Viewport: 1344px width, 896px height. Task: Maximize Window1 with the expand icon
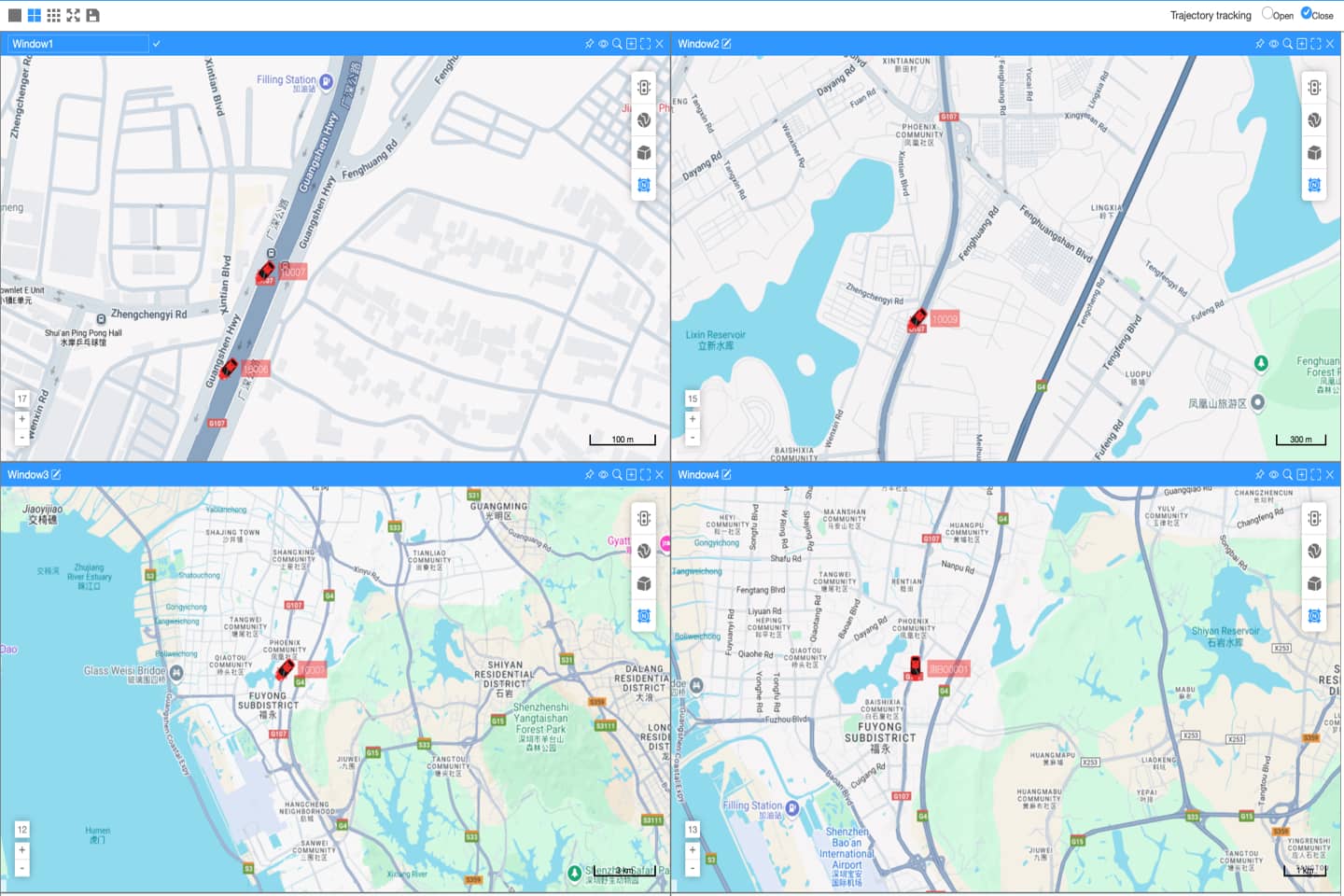click(x=645, y=44)
